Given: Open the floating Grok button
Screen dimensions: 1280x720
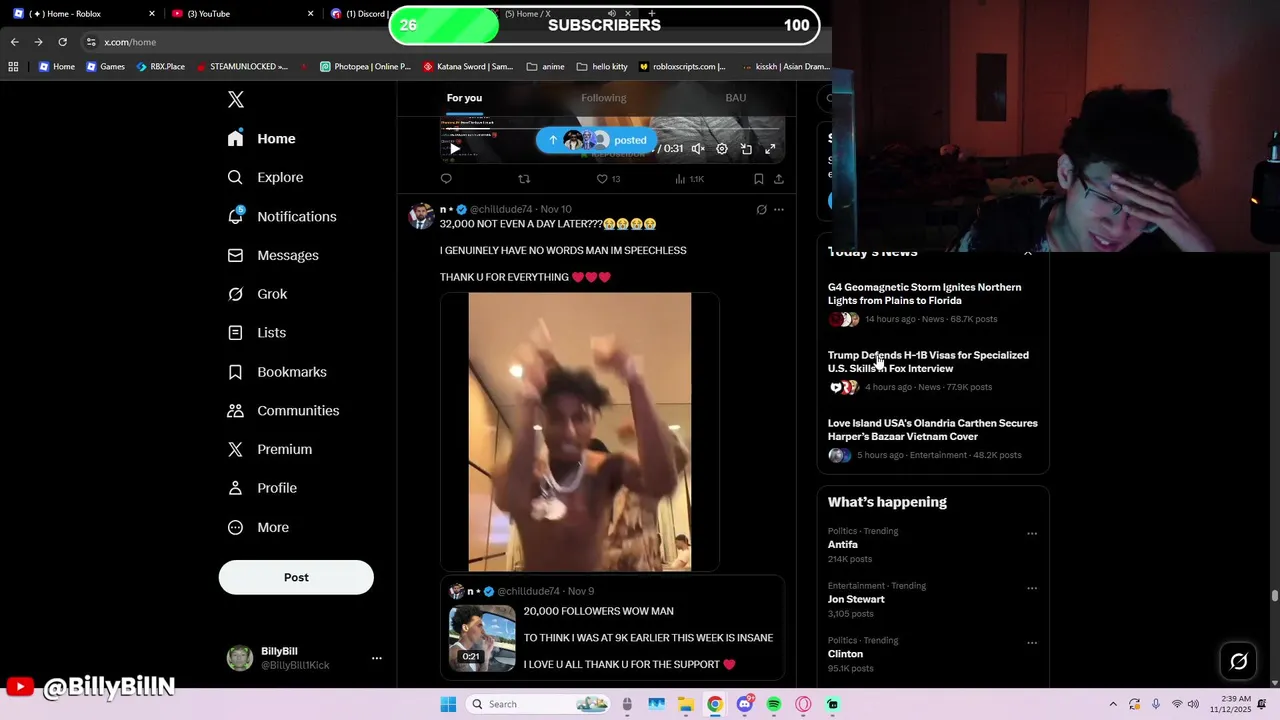Looking at the screenshot, I should (1238, 661).
